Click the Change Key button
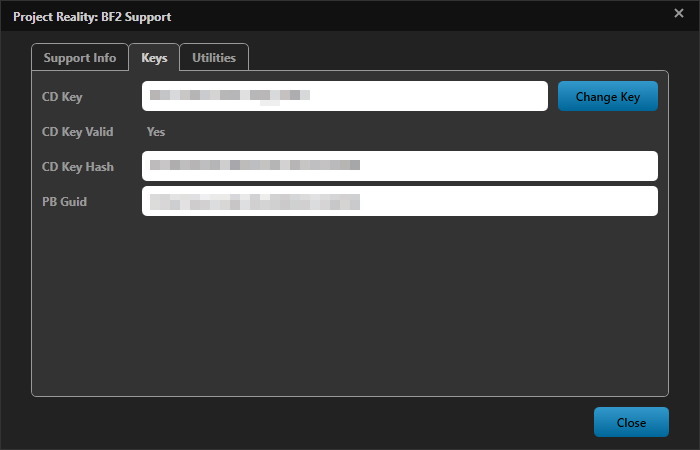 (x=608, y=96)
